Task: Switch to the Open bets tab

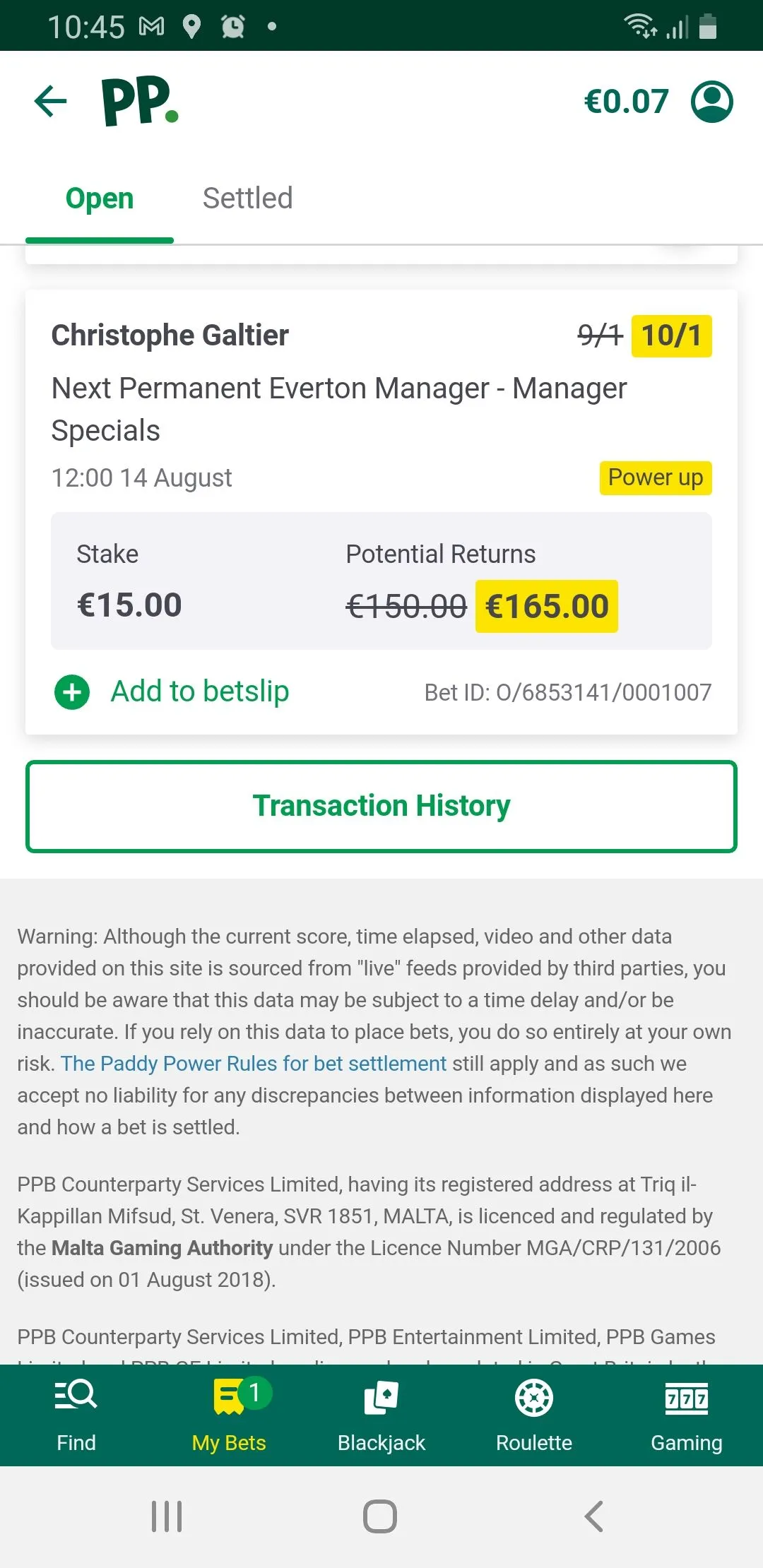Action: tap(100, 198)
